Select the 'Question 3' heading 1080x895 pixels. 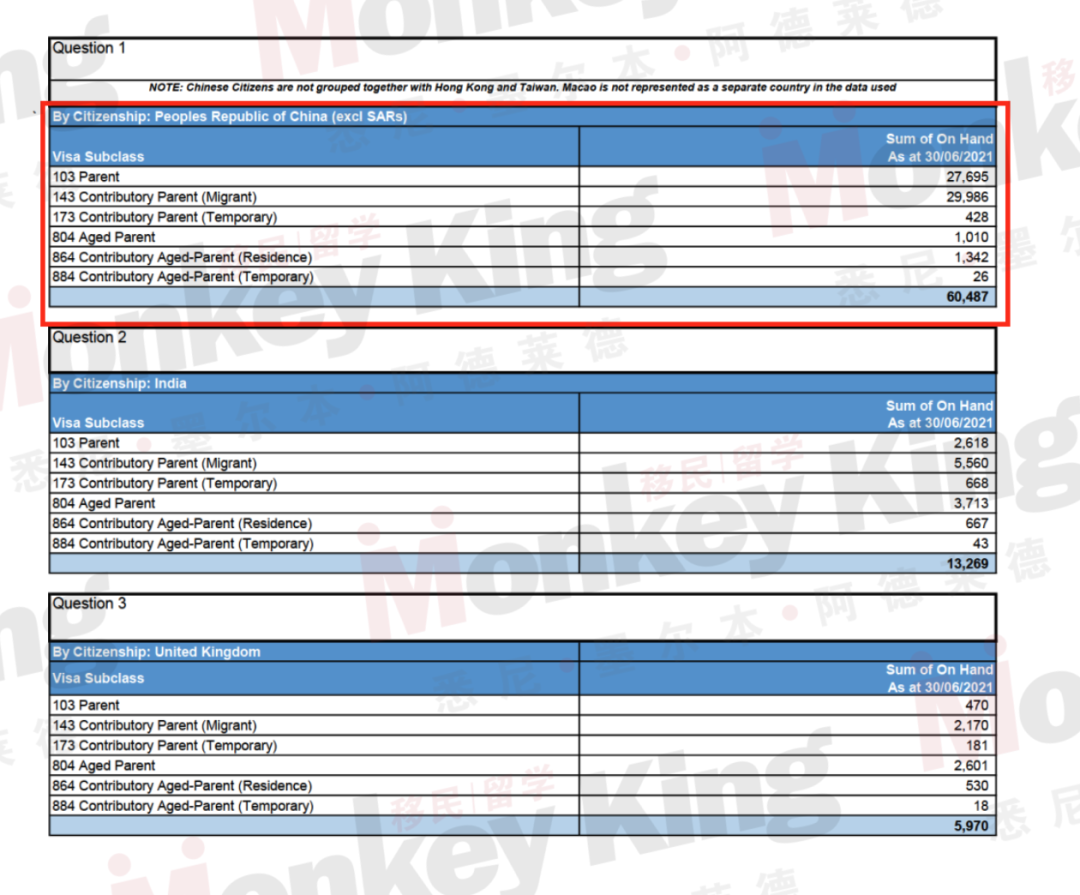(90, 604)
